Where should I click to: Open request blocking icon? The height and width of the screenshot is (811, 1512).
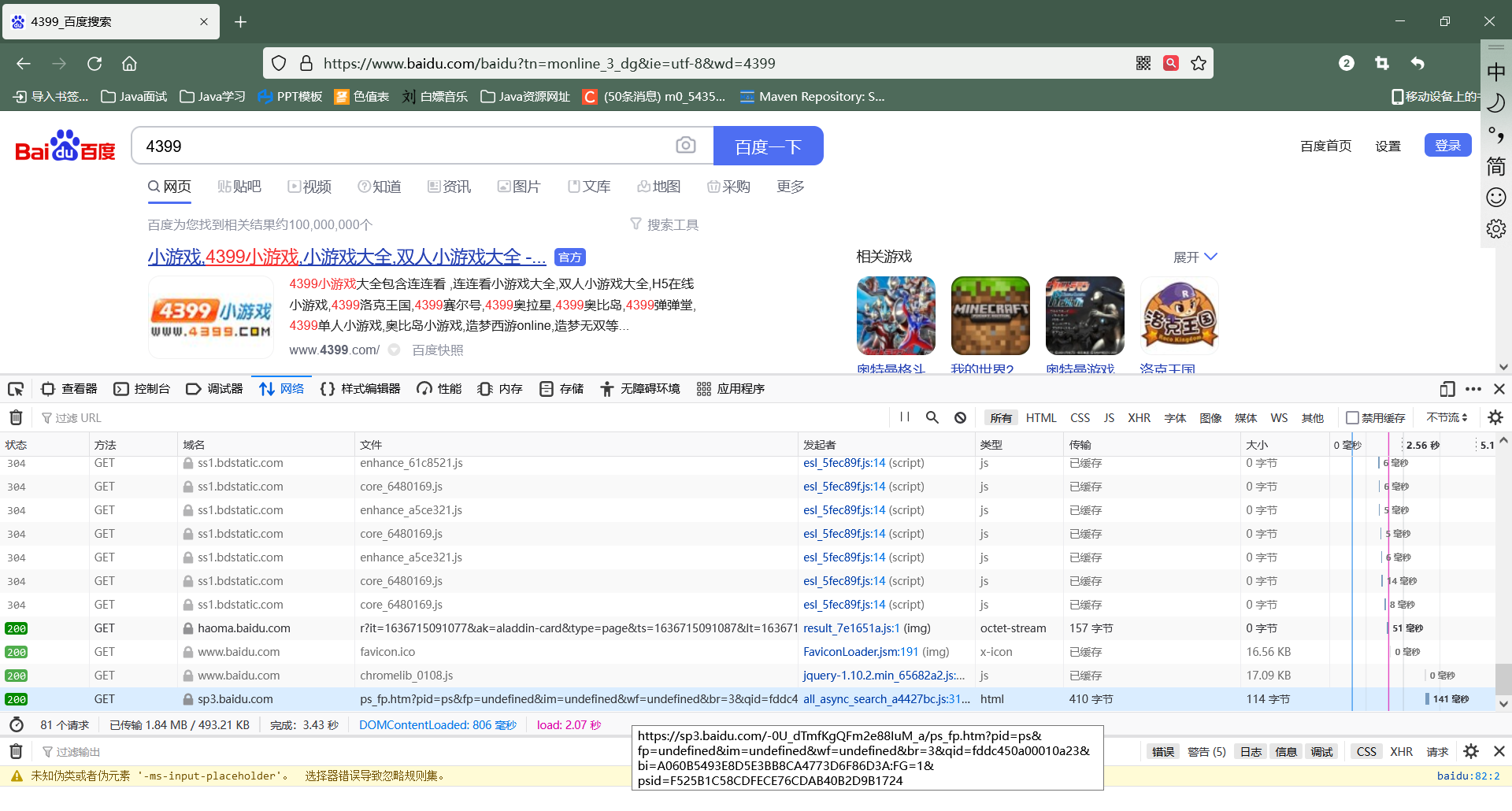[x=960, y=417]
